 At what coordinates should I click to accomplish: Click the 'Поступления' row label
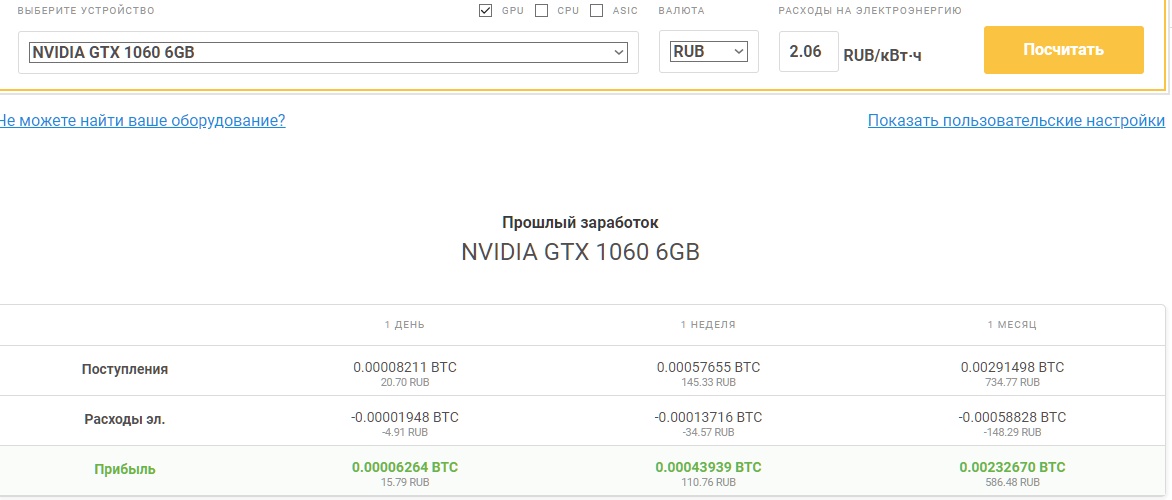125,369
